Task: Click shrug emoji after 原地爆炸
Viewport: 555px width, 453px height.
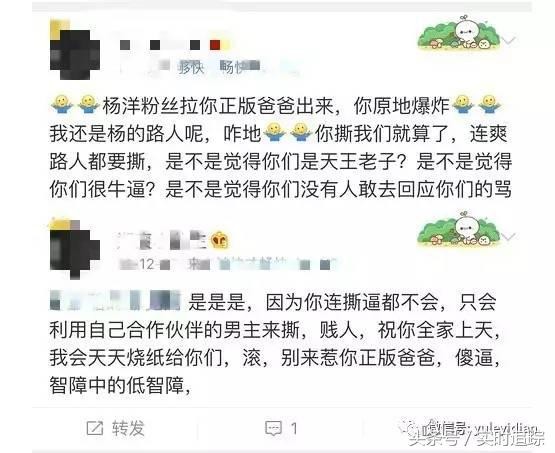Action: [464, 105]
